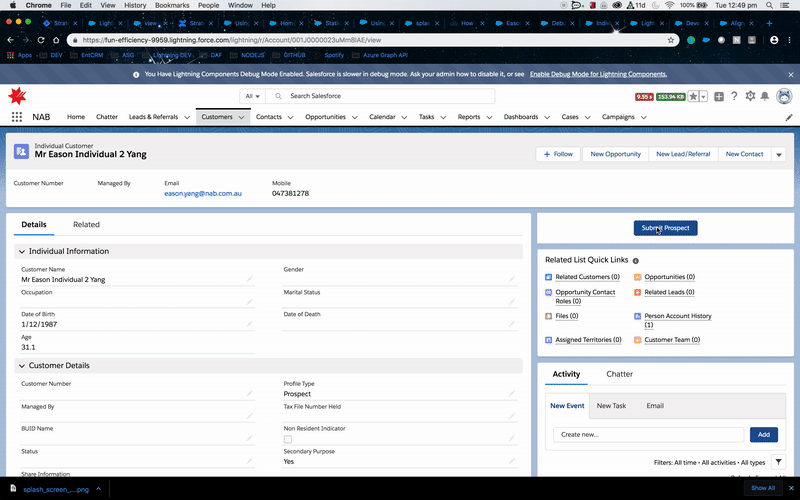Open the Setup gear icon
This screenshot has width=800, height=500.
(749, 96)
